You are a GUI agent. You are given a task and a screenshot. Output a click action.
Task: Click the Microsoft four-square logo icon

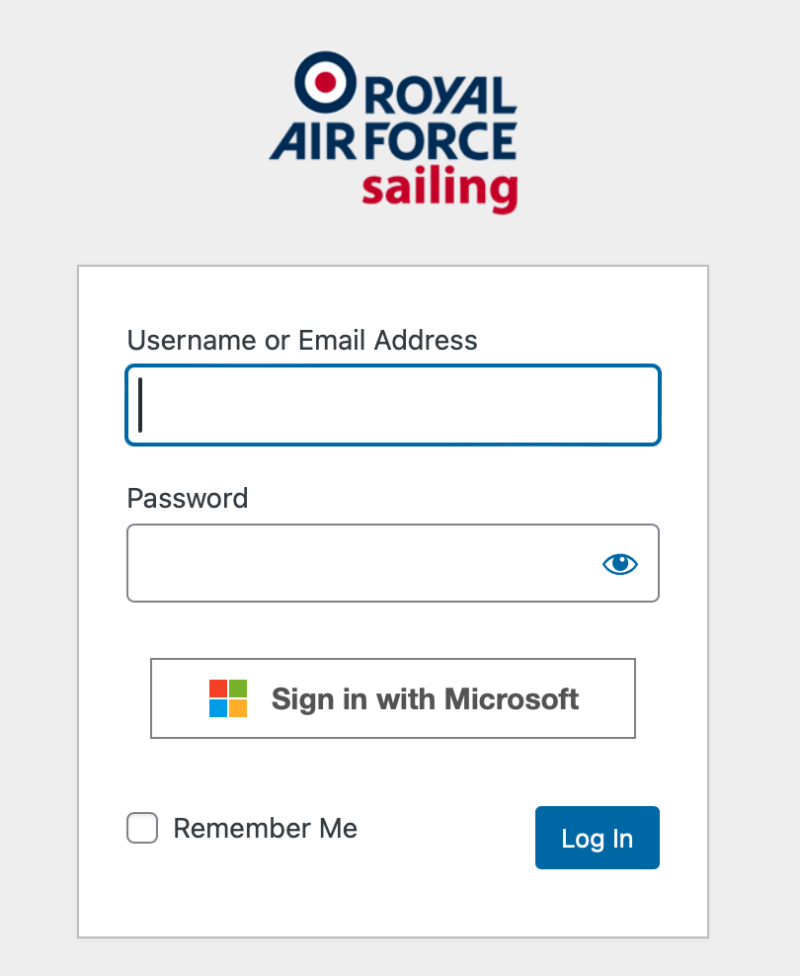coord(228,698)
